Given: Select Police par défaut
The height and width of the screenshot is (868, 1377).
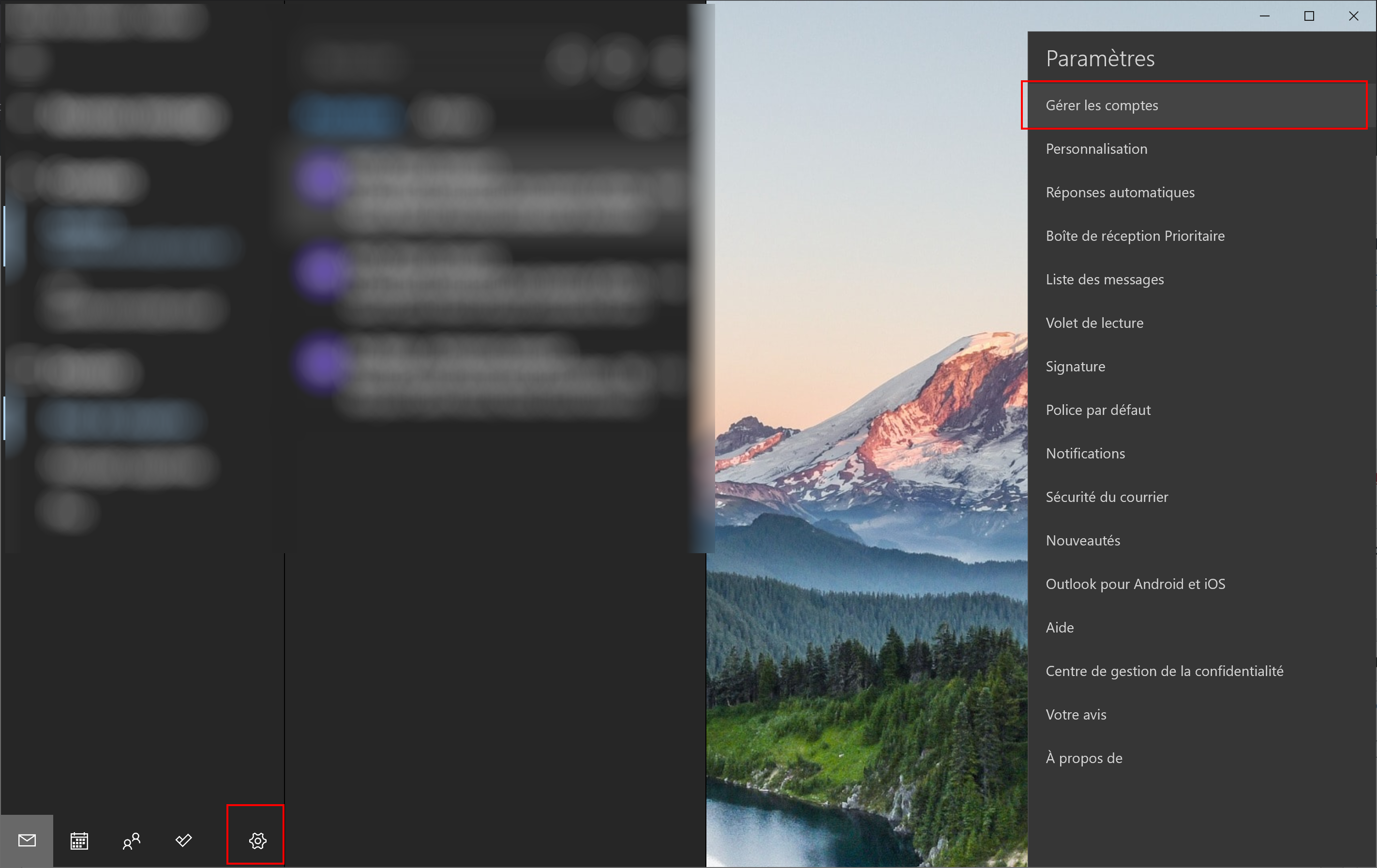Looking at the screenshot, I should point(1098,410).
